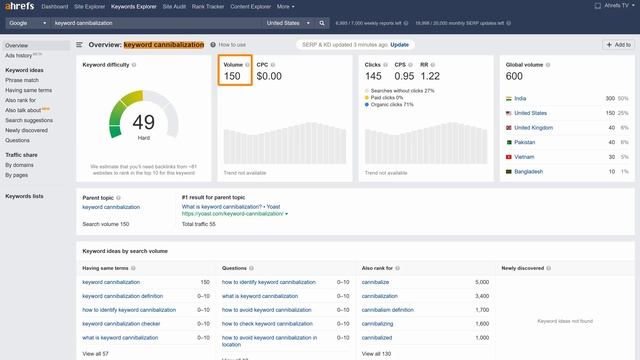This screenshot has width=640, height=360.
Task: Select Search suggestions in sidebar
Action: pos(29,120)
